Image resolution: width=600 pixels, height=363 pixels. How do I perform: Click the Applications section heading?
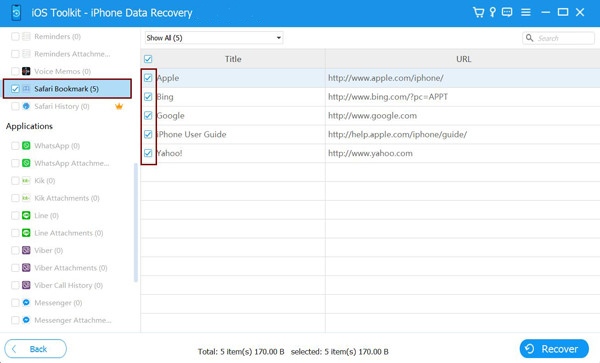(x=29, y=126)
